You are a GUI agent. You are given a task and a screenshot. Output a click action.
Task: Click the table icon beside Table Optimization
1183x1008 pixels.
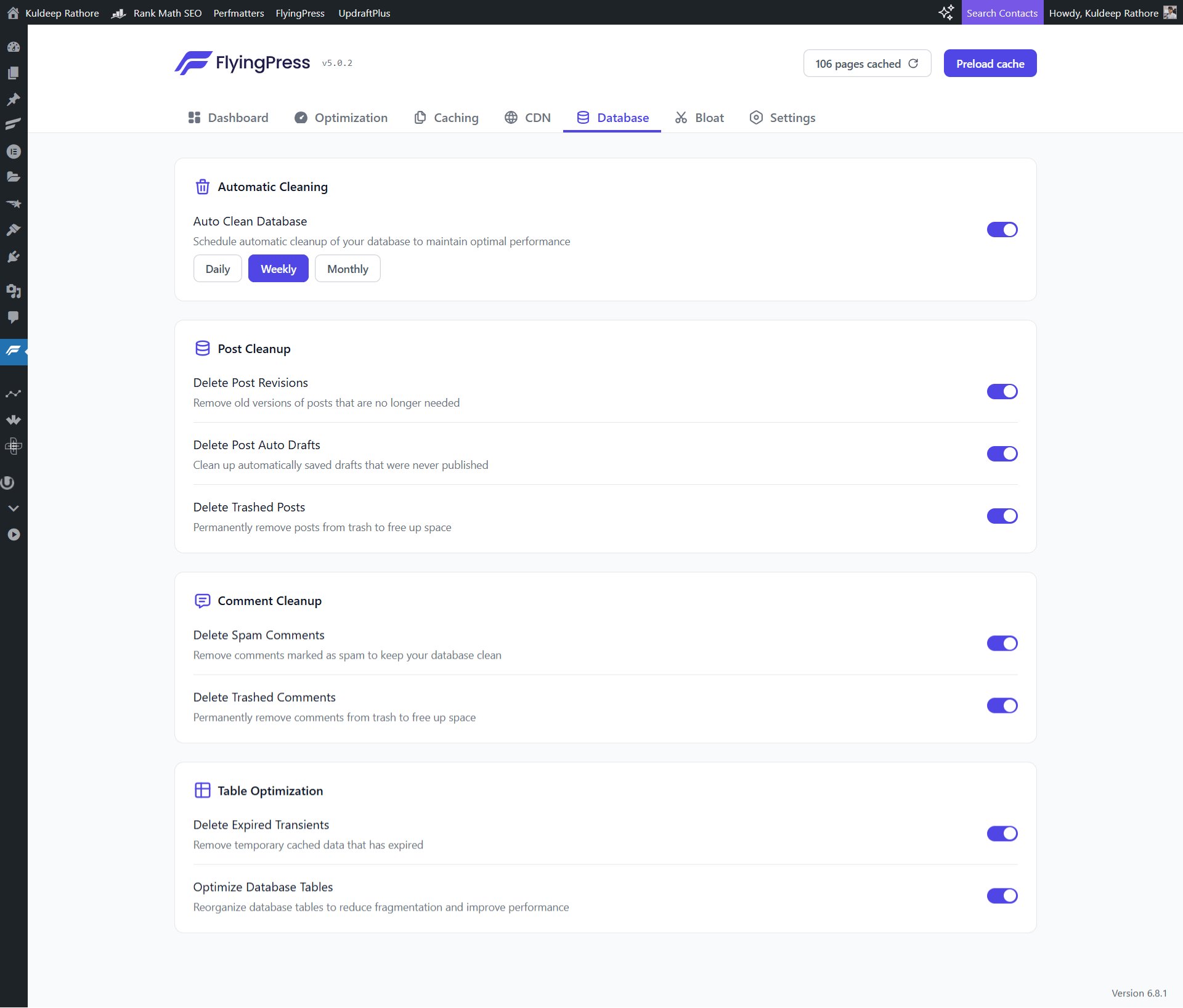tap(202, 791)
